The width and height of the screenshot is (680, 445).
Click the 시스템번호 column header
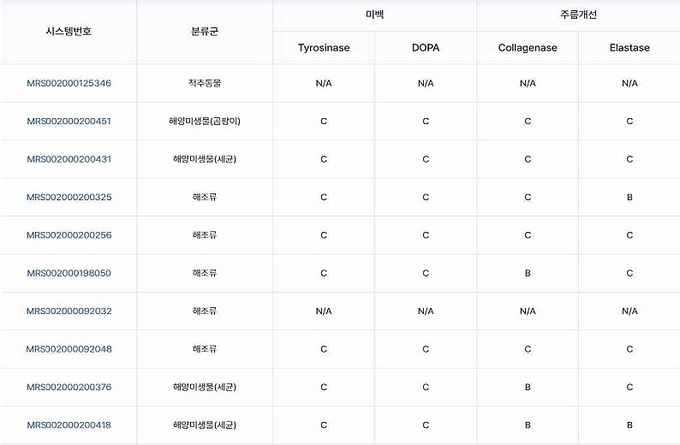[x=69, y=31]
